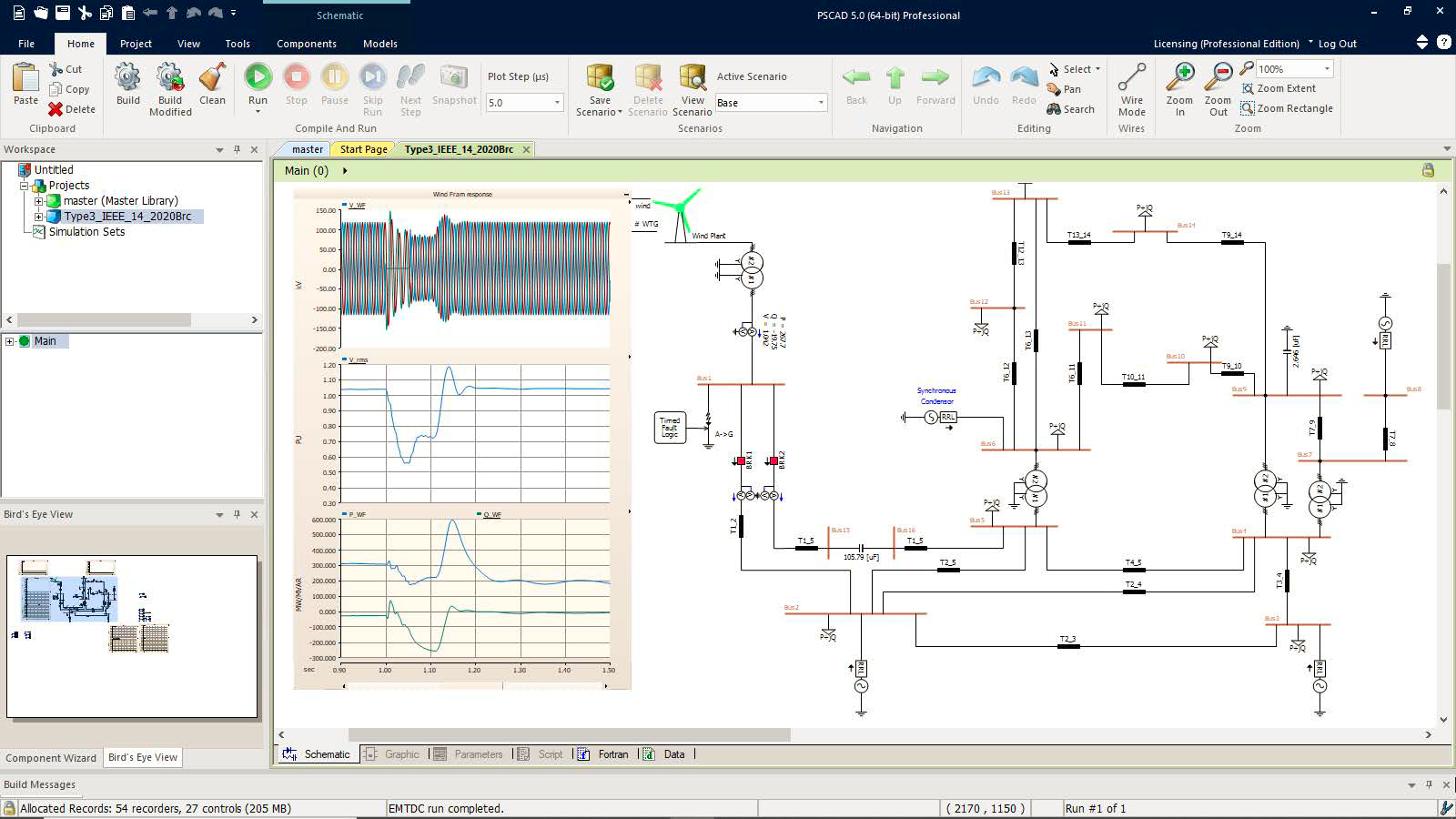This screenshot has height=819, width=1456.
Task: Click the Zoom In magnifier icon
Action: [x=1180, y=78]
